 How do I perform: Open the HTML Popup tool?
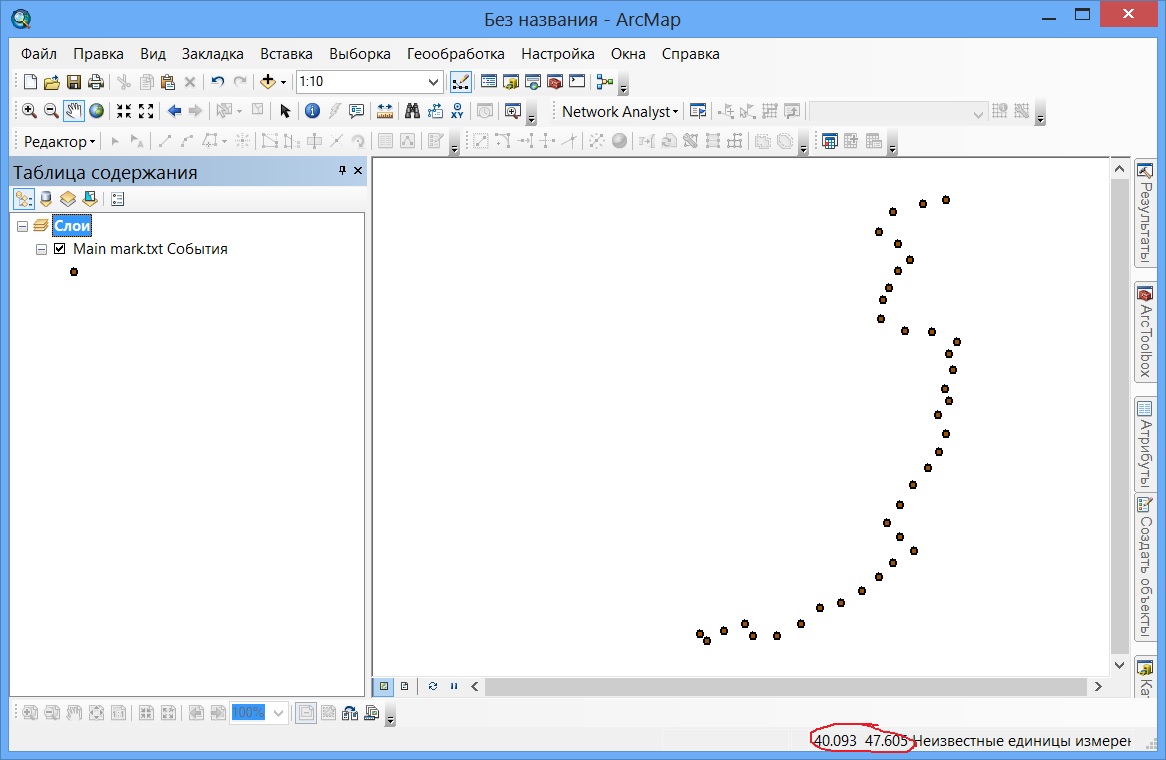pos(357,111)
